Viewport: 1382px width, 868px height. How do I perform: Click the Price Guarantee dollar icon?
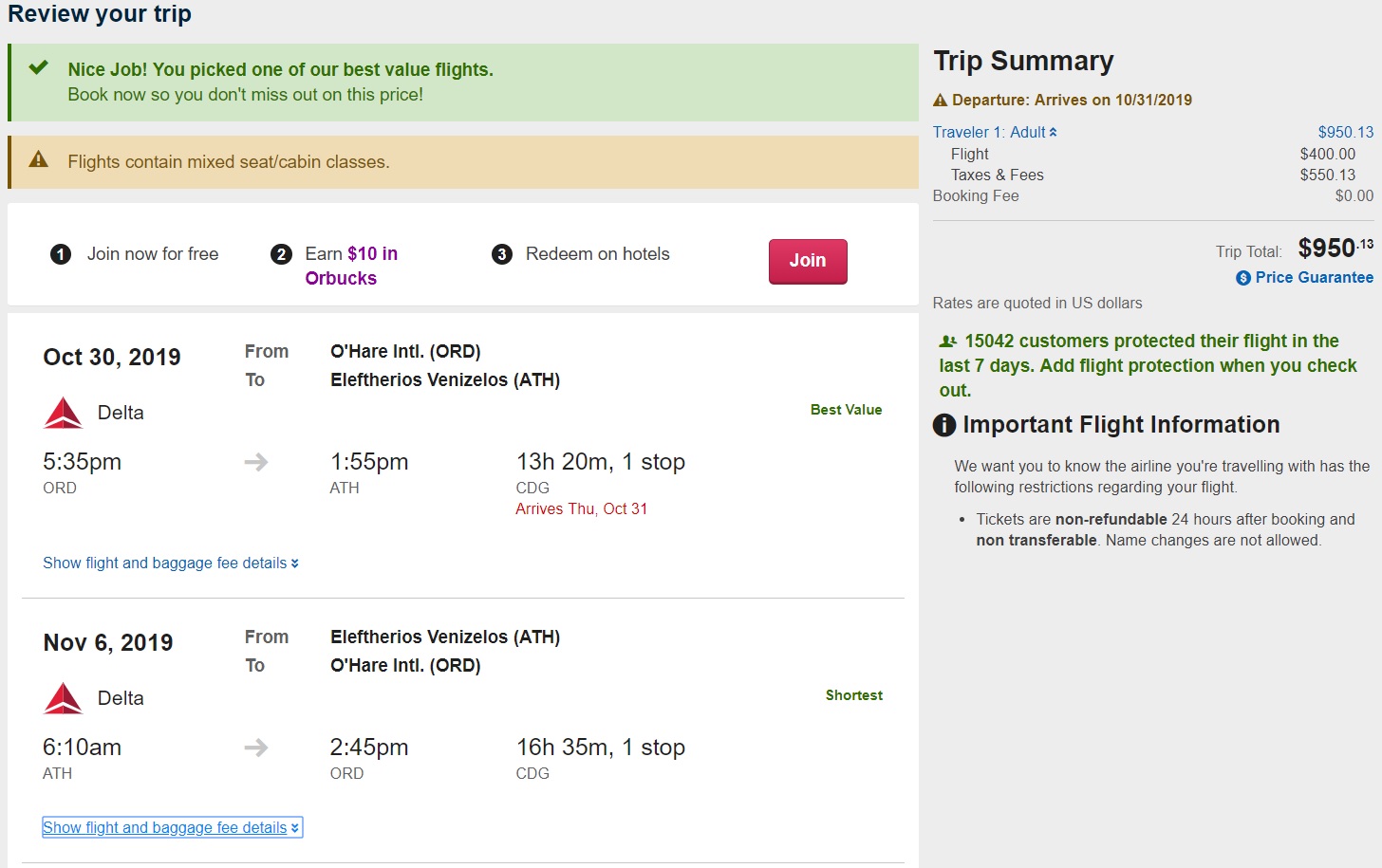tap(1242, 278)
